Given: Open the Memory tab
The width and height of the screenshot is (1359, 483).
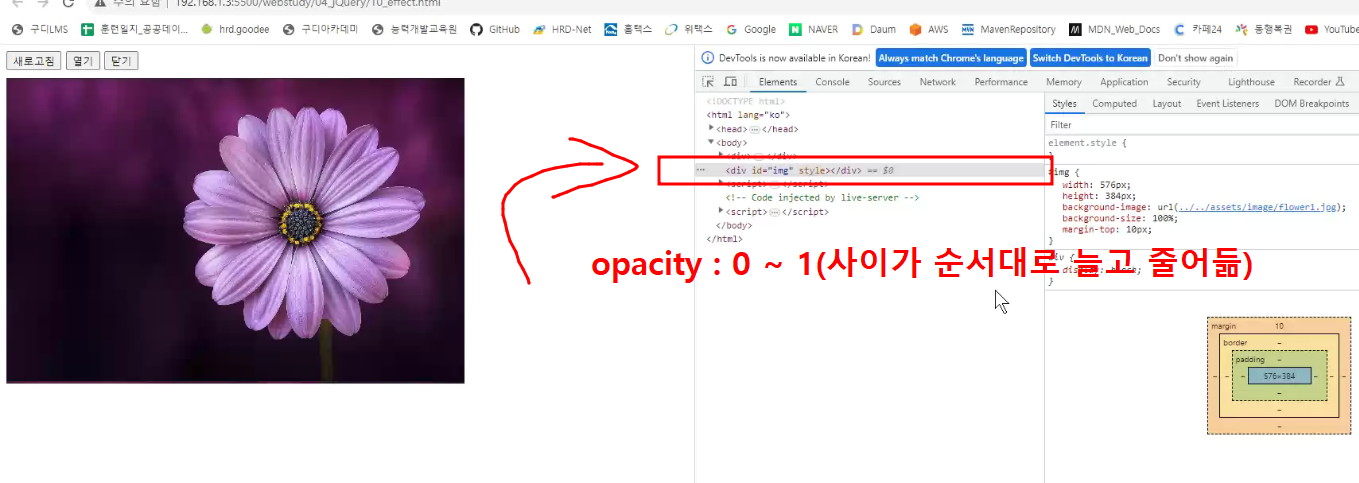Looking at the screenshot, I should [x=1064, y=82].
